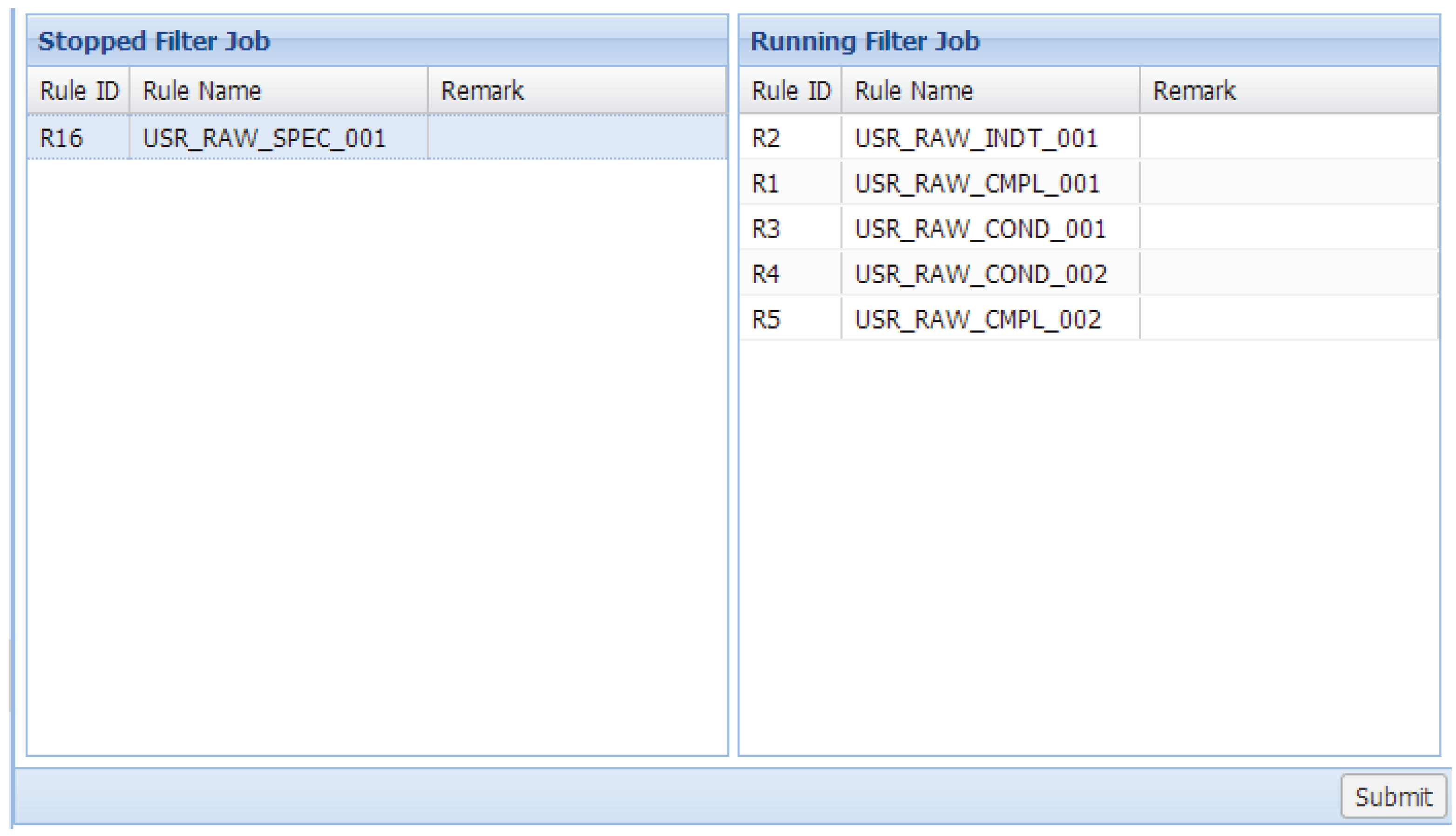Sort stopped jobs by Rule ID header

[79, 91]
